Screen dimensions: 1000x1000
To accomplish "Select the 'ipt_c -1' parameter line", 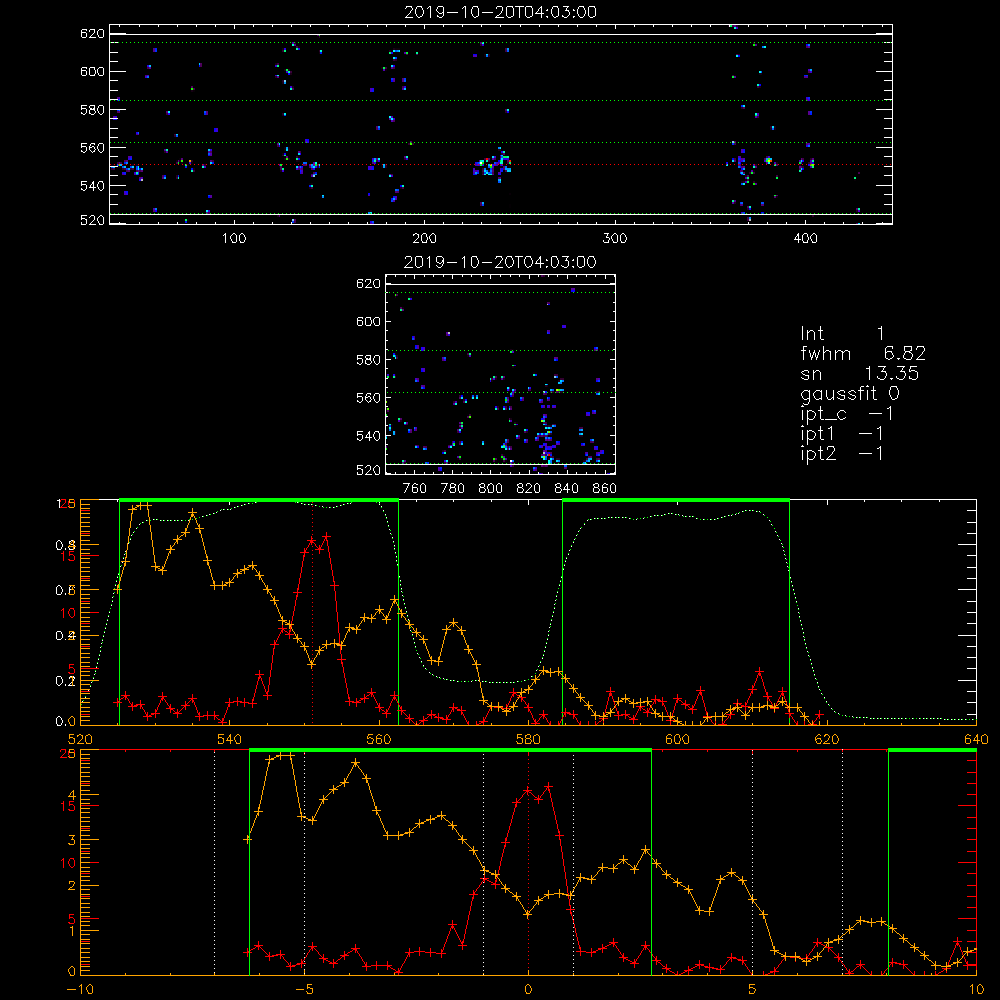I will click(848, 414).
